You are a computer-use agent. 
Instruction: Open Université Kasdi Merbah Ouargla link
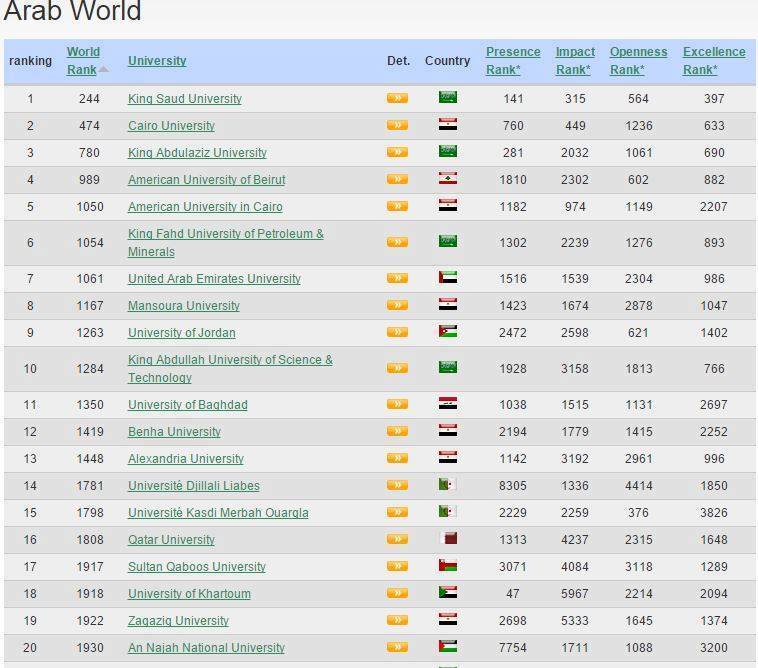[218, 513]
